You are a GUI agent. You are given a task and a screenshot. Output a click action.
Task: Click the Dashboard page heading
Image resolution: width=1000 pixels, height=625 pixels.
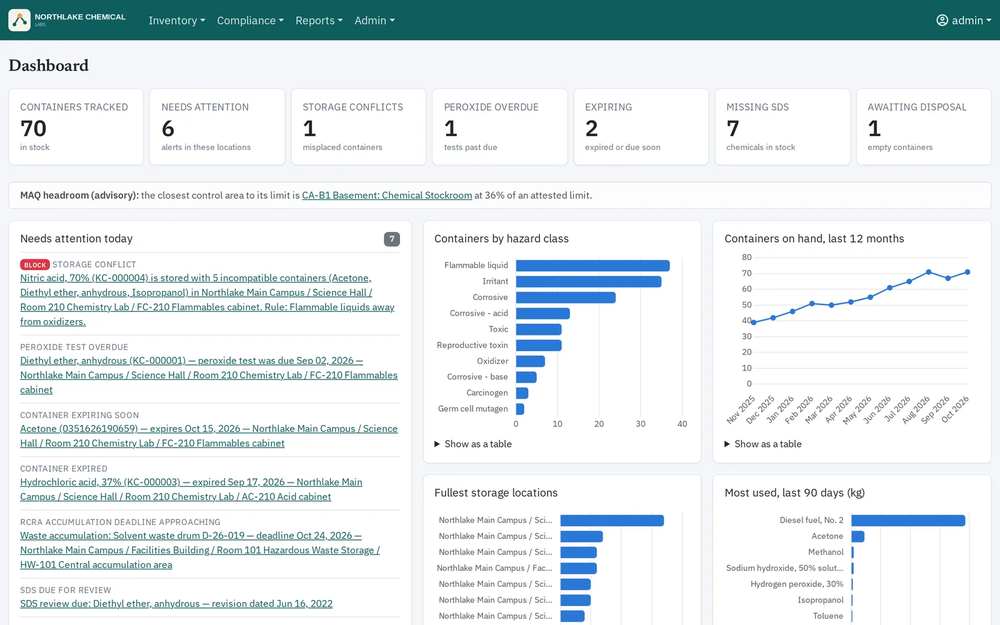click(x=48, y=66)
